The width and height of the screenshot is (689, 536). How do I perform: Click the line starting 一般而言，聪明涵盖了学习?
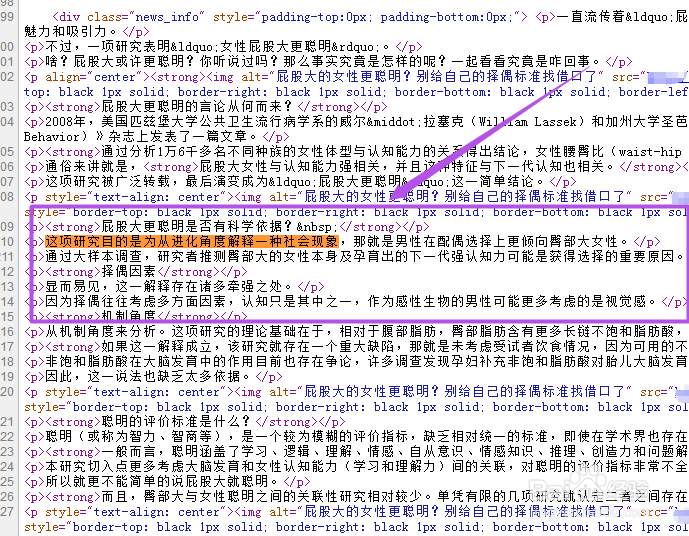pos(356,452)
